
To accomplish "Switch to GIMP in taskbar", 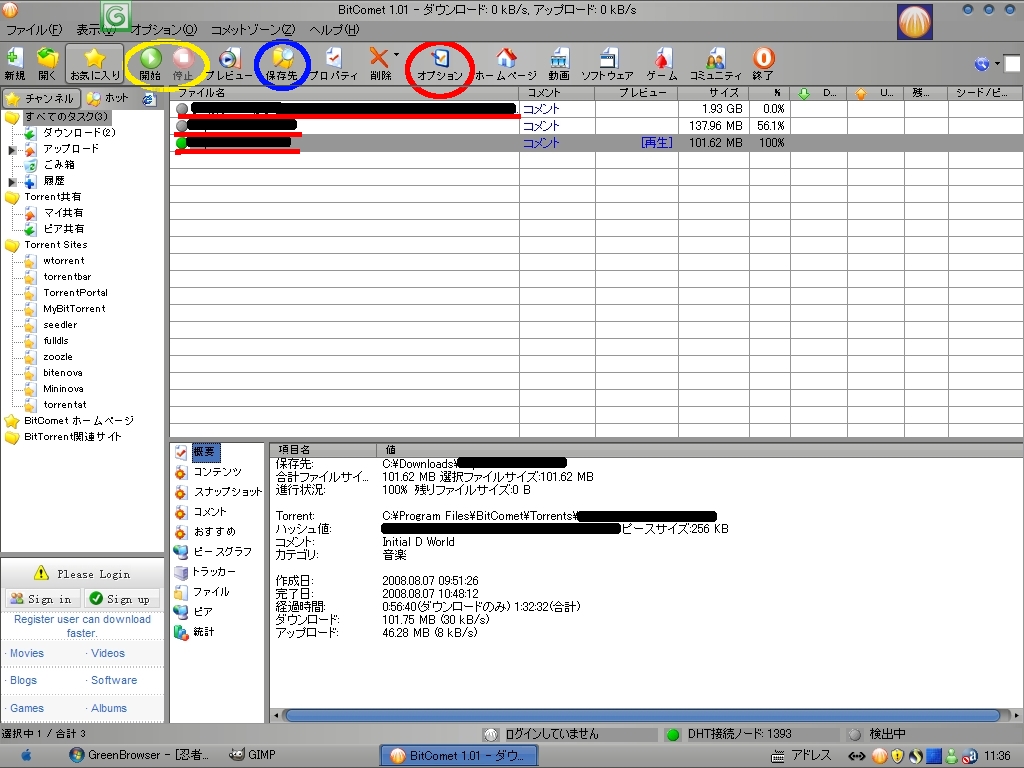I will tap(253, 755).
